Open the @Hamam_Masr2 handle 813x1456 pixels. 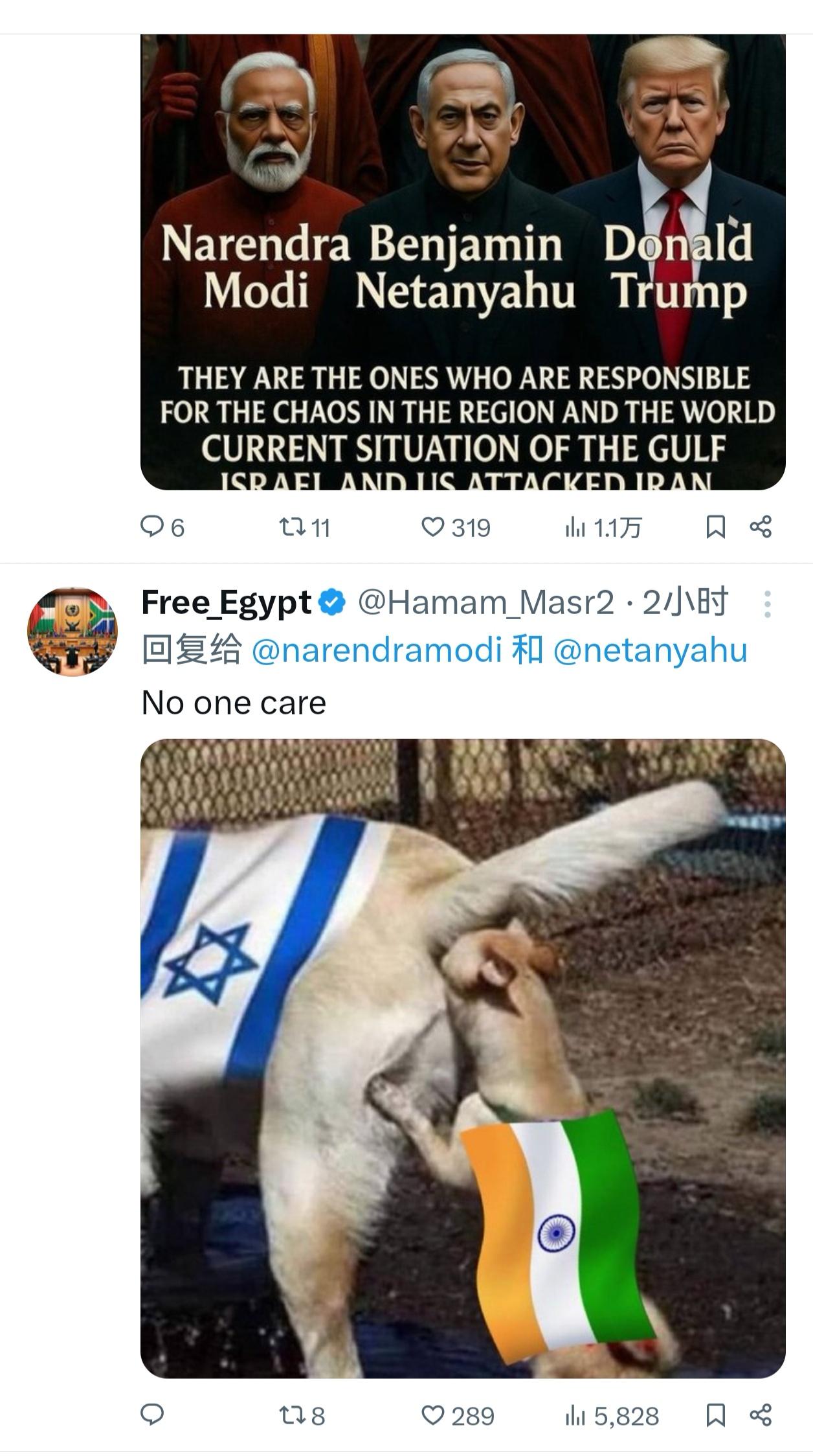tap(485, 603)
